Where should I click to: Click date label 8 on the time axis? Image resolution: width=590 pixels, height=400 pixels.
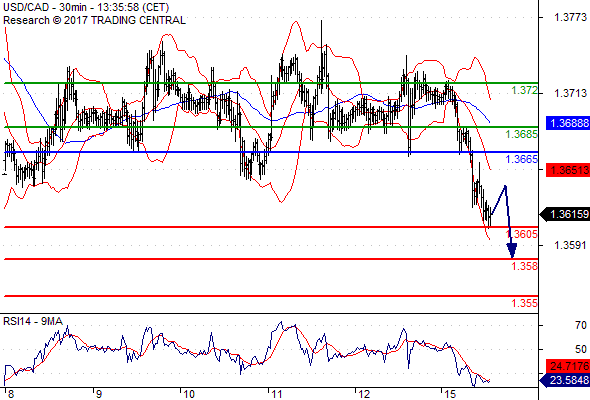tap(11, 394)
